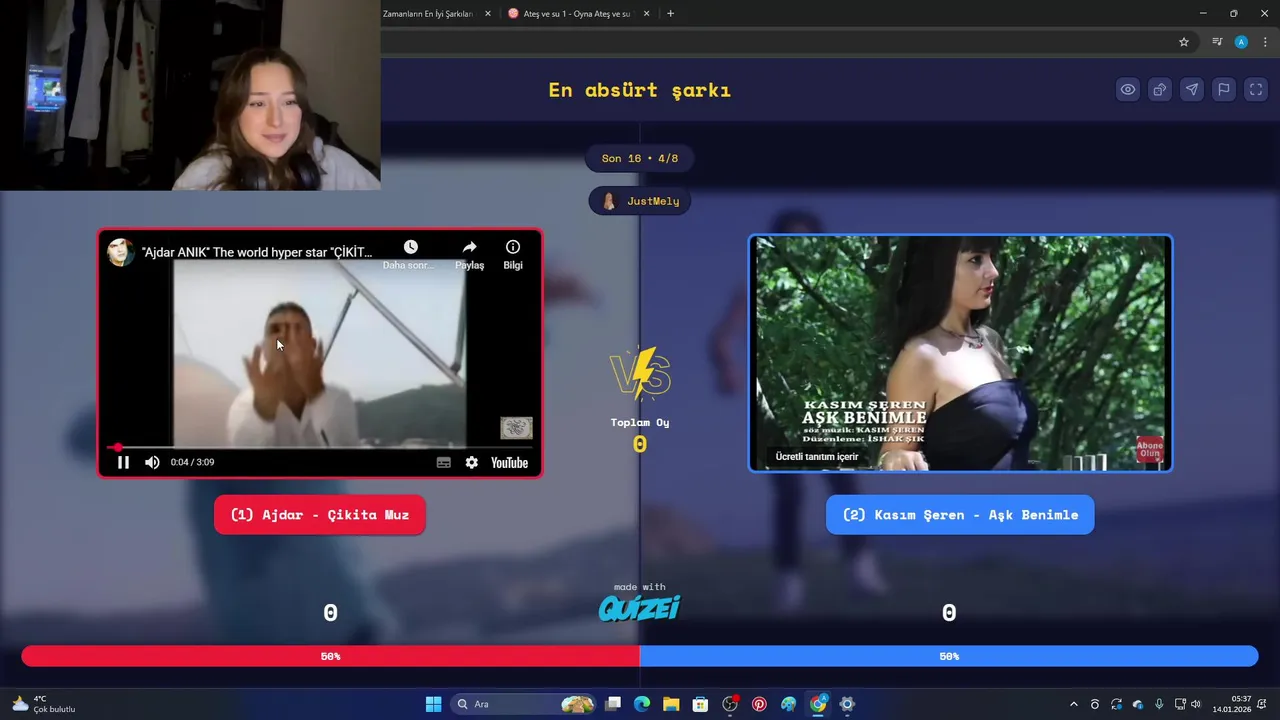Bookmark this page with the star icon

[1184, 42]
